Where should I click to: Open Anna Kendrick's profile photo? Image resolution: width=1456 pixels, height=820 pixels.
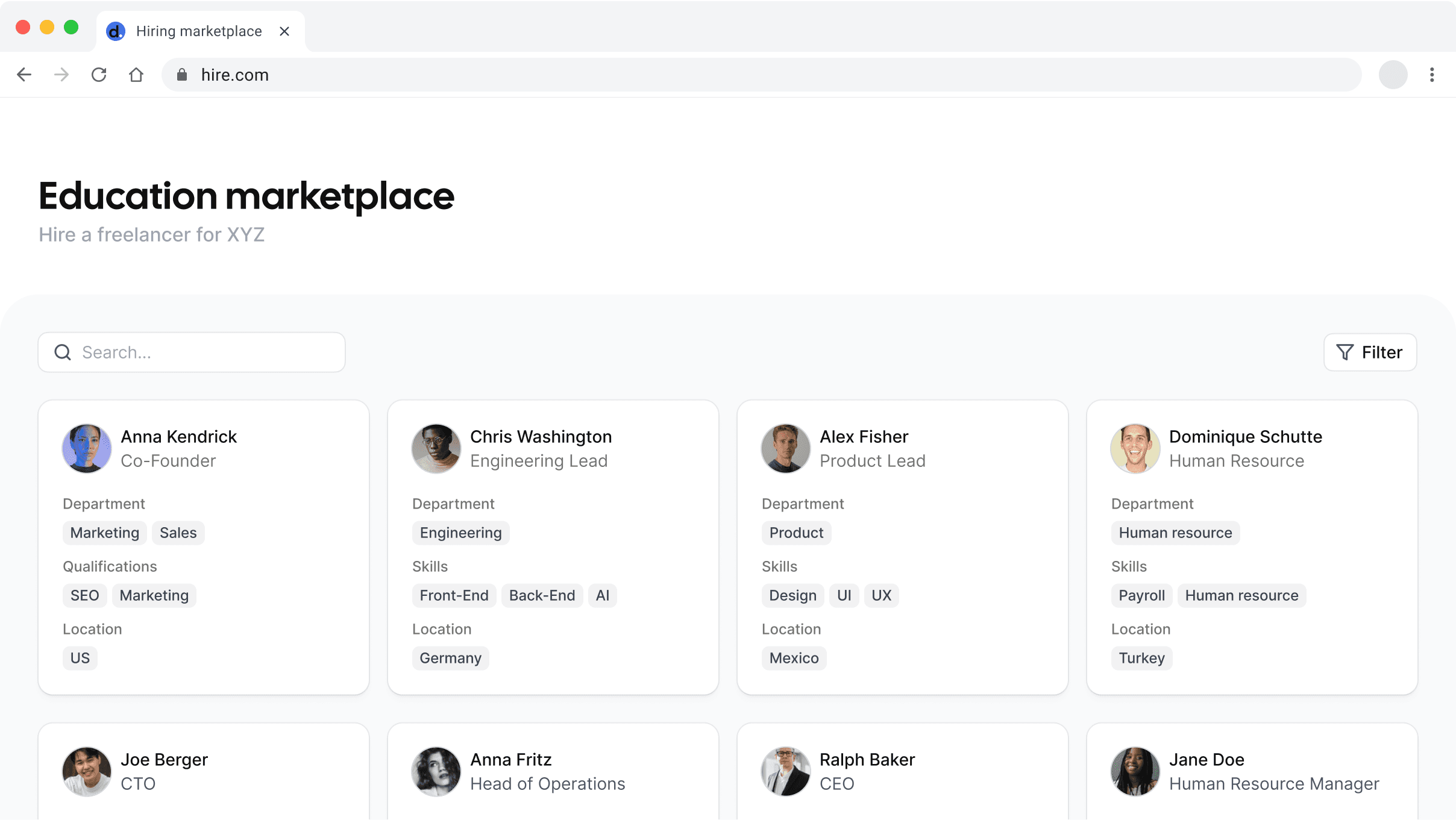pos(87,448)
